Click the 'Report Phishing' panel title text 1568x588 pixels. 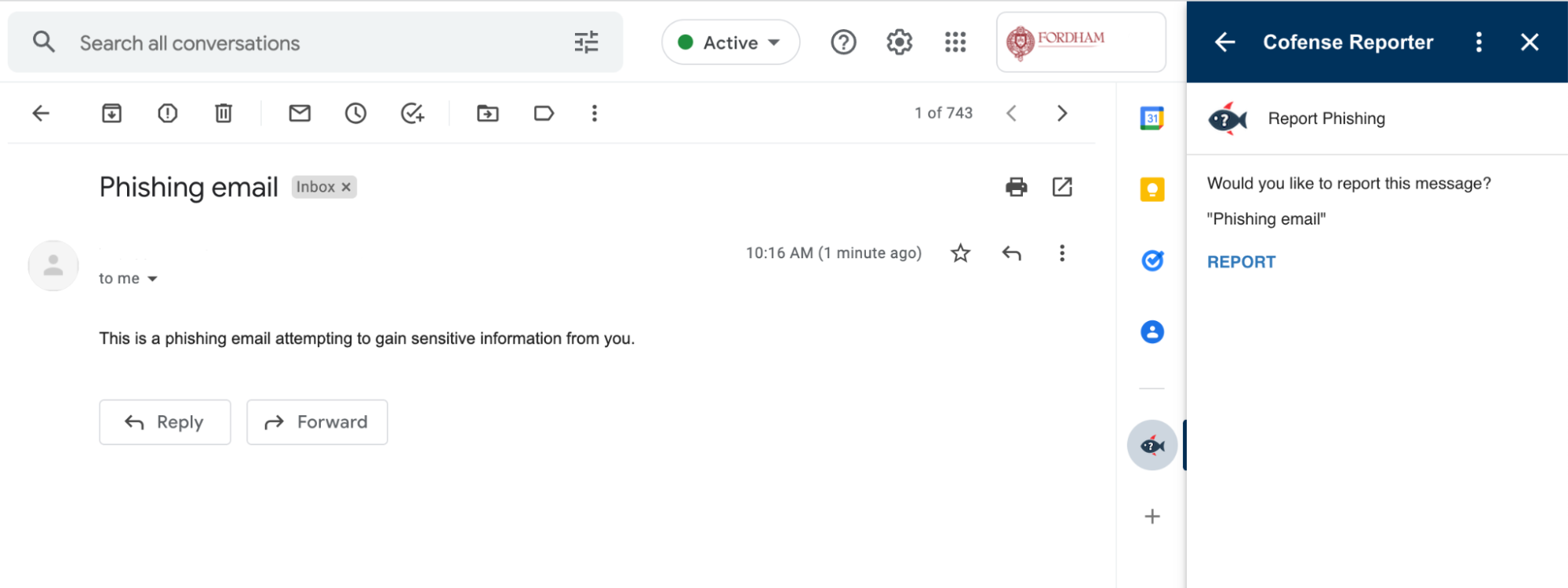tap(1326, 119)
